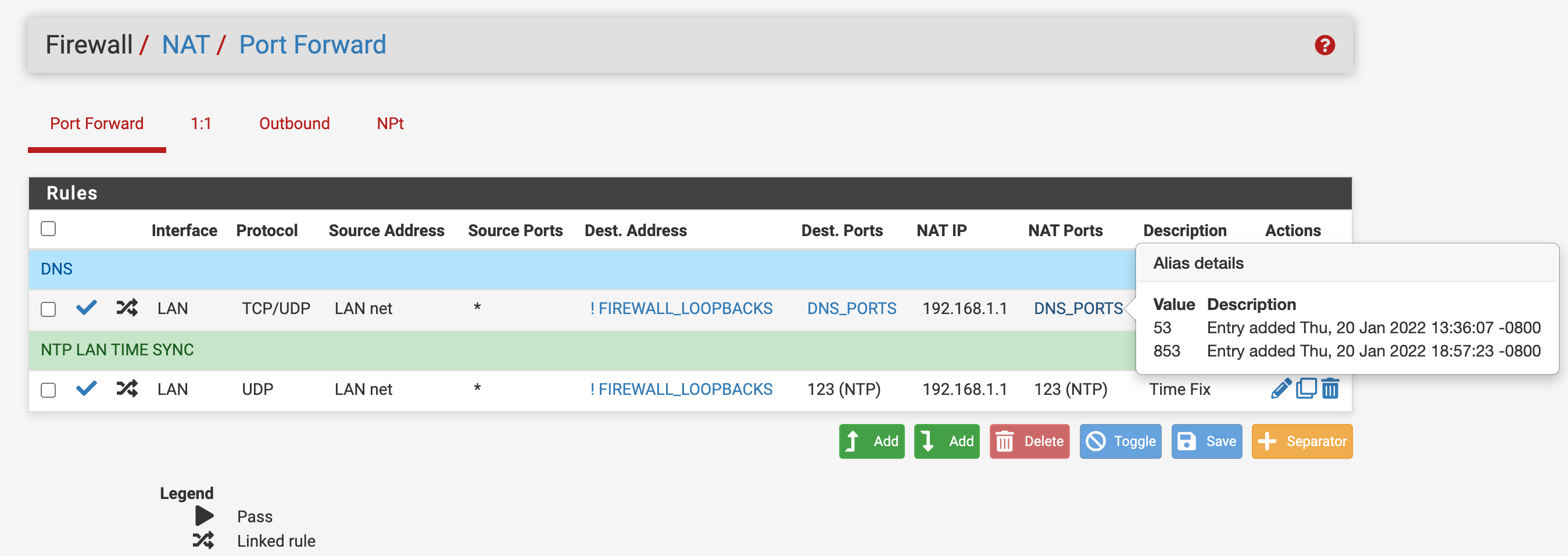Click the Alias details popup title
Screen dimensions: 1568x556
(1198, 263)
